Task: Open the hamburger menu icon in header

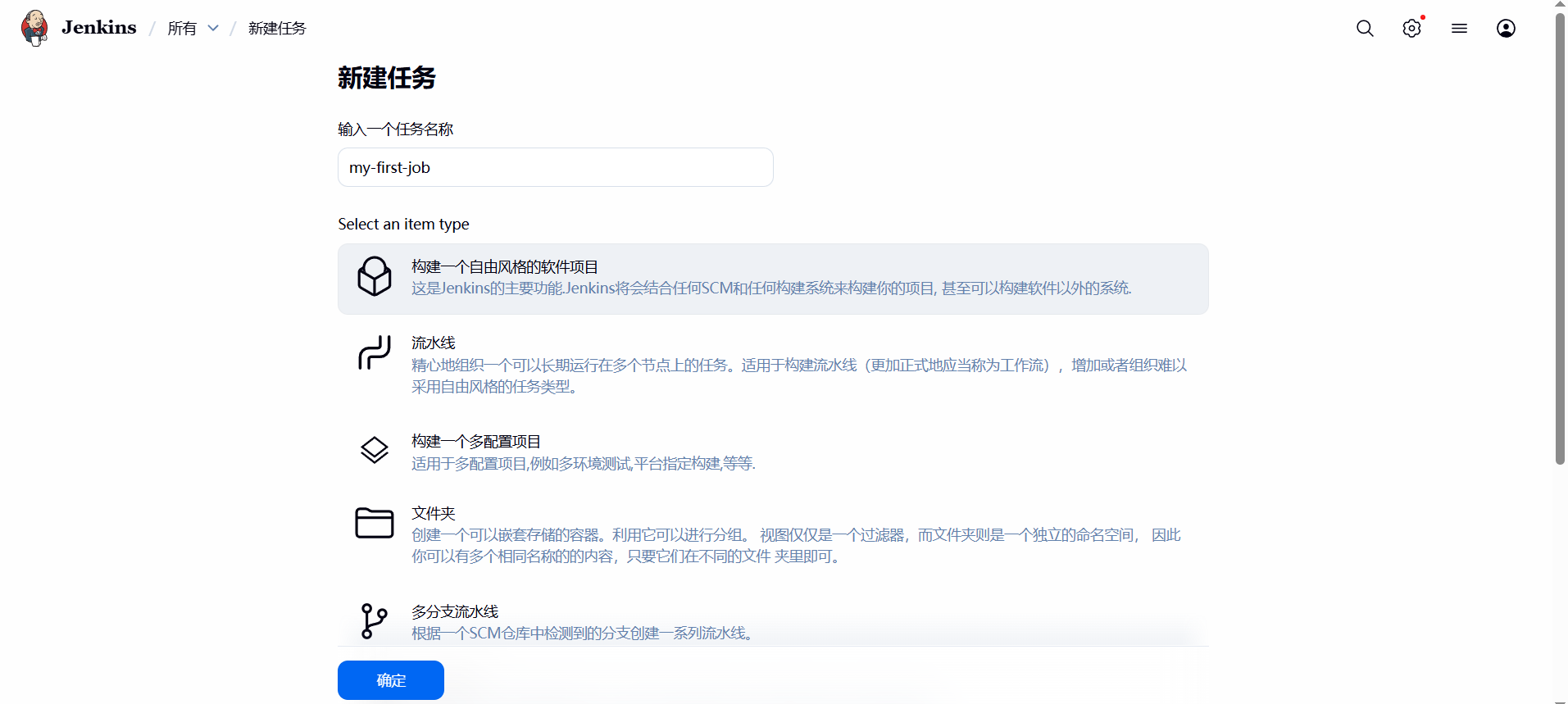Action: click(1459, 29)
